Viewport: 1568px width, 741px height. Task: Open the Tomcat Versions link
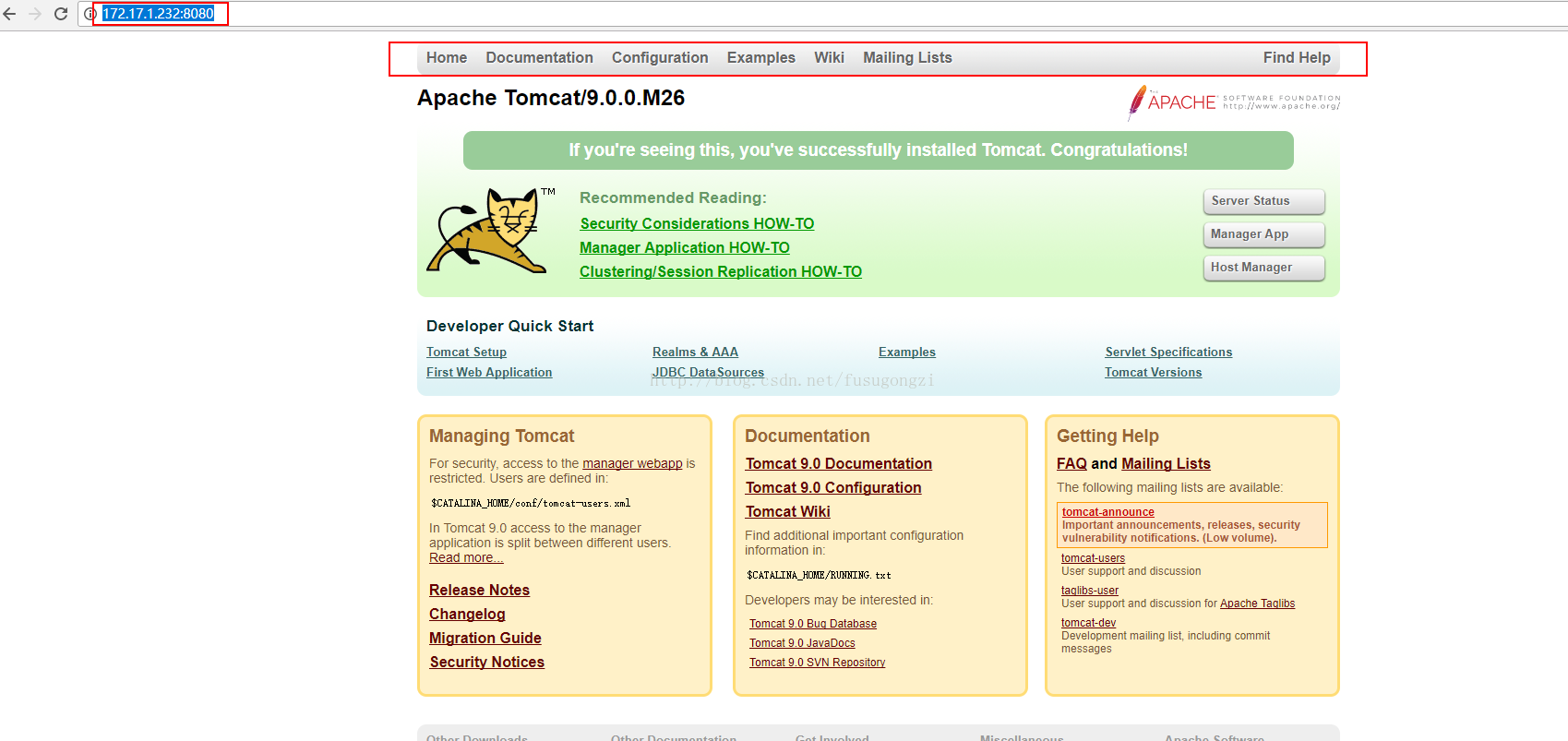coord(1154,372)
